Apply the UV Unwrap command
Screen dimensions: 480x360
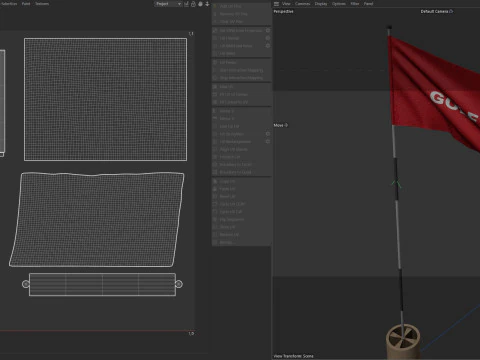click(x=238, y=38)
